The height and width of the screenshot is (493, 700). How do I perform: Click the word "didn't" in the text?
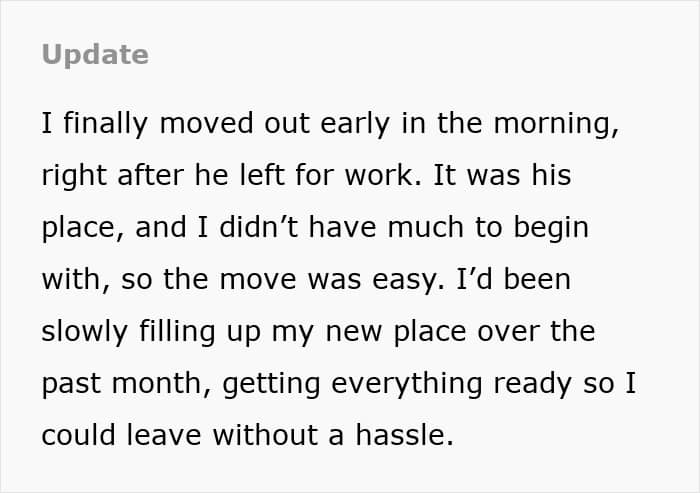pos(258,227)
